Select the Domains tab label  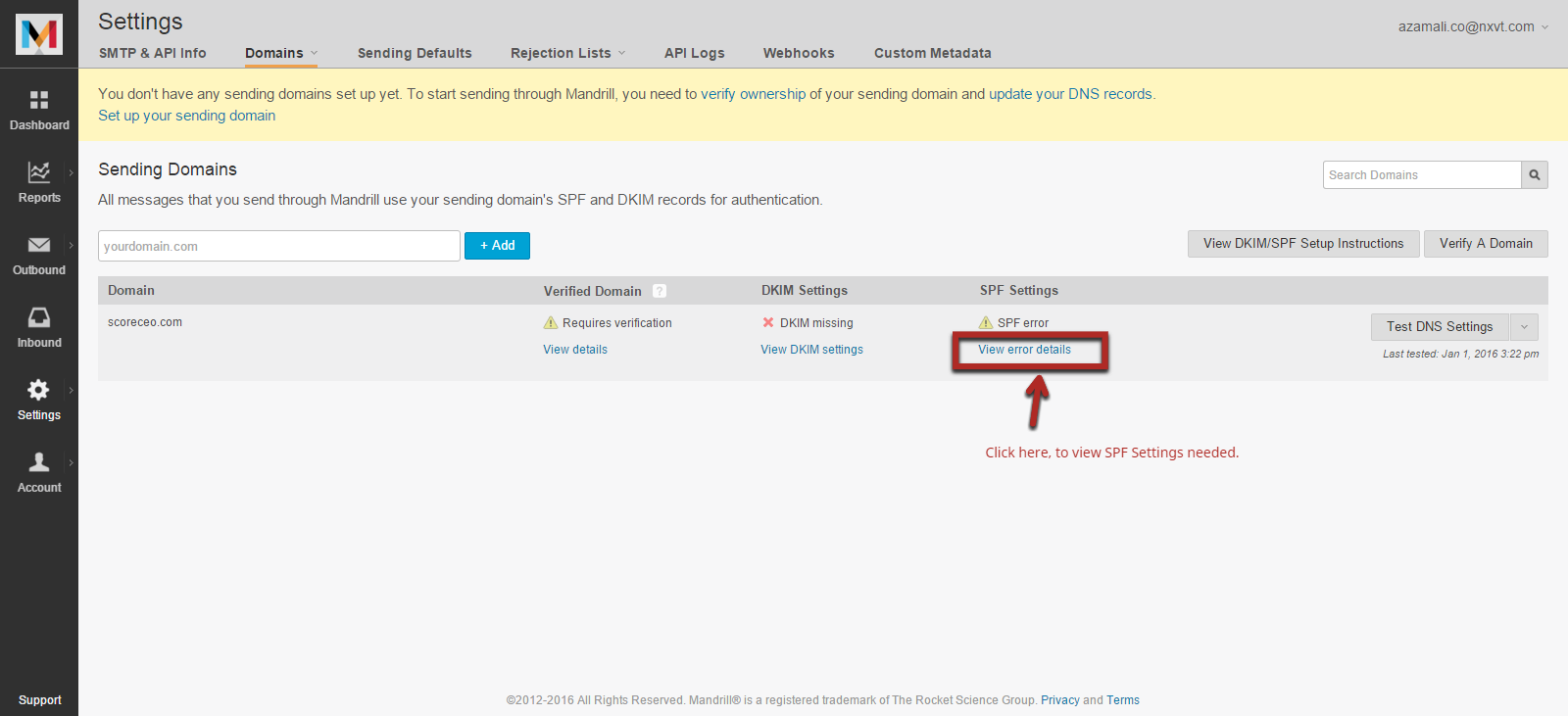click(x=274, y=53)
